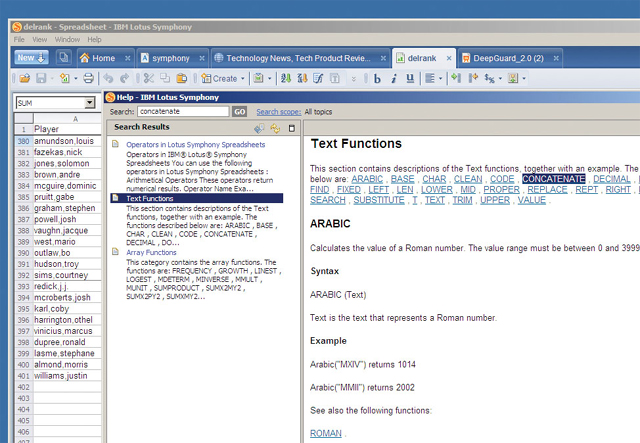The height and width of the screenshot is (443, 640).
Task: Open the Window menu
Action: click(67, 40)
